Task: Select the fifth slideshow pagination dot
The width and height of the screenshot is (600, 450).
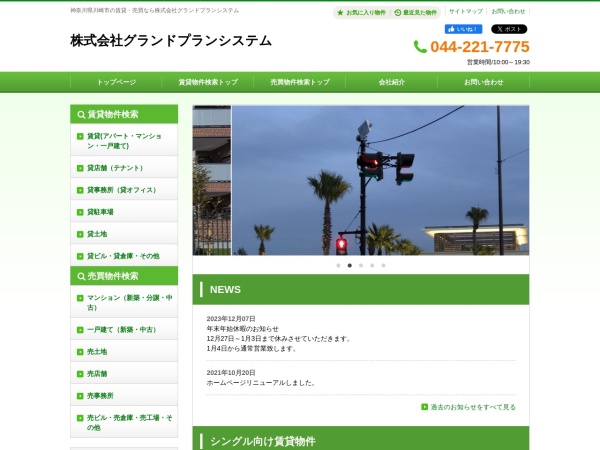Action: click(383, 266)
